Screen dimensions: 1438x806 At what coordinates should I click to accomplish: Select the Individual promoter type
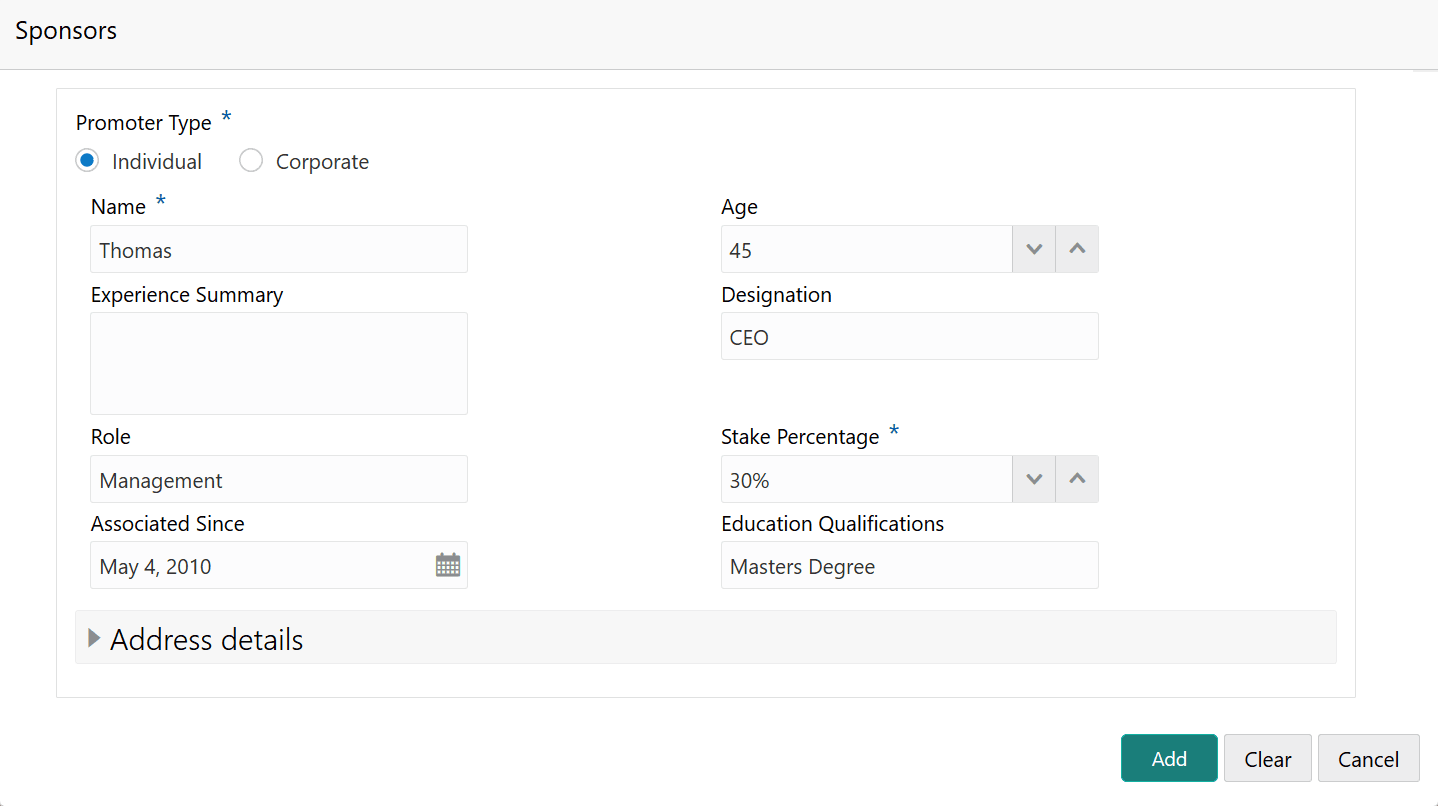click(88, 161)
